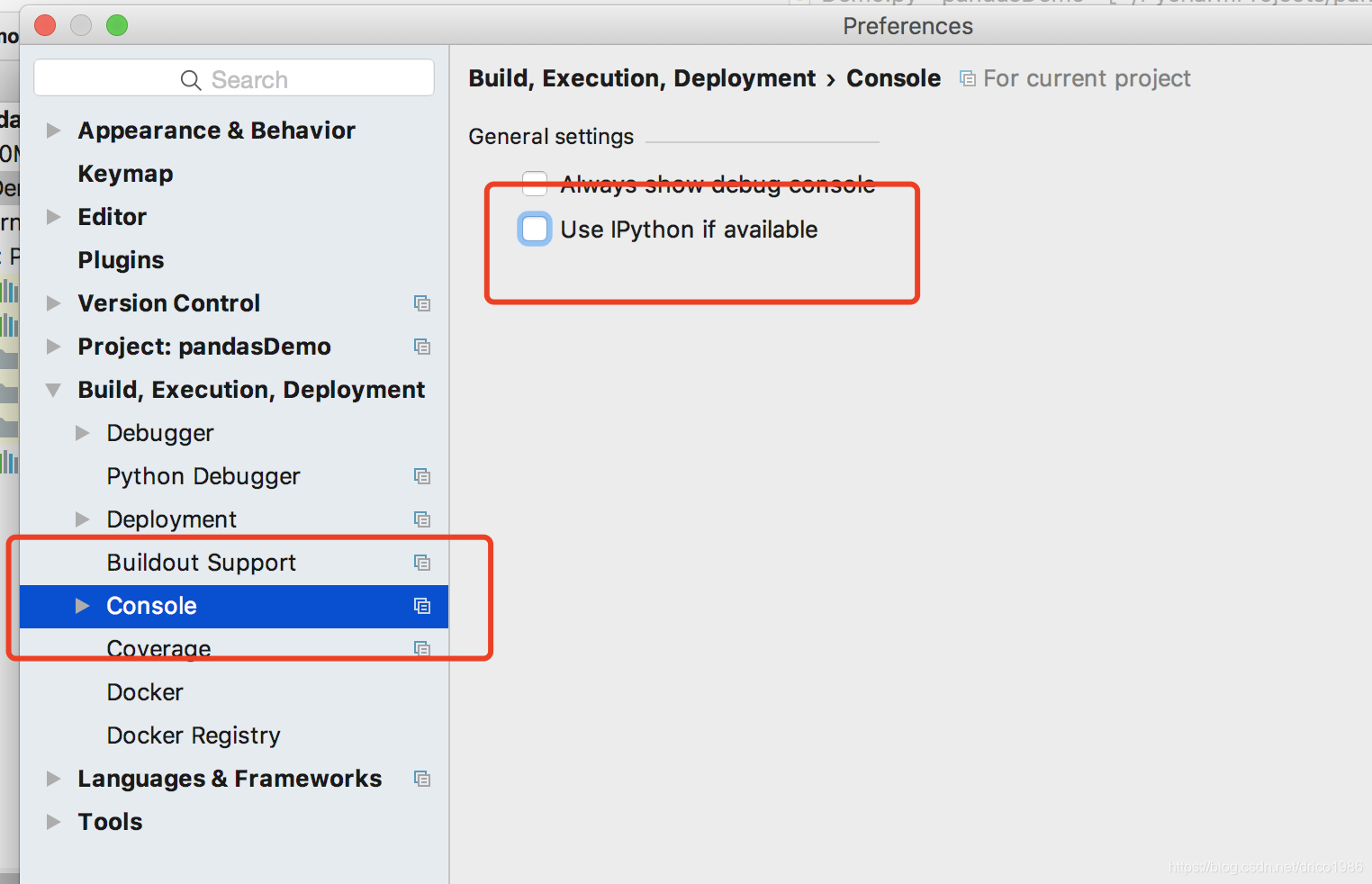Open the Plugins settings page
The height and width of the screenshot is (884, 1372).
coord(121,260)
